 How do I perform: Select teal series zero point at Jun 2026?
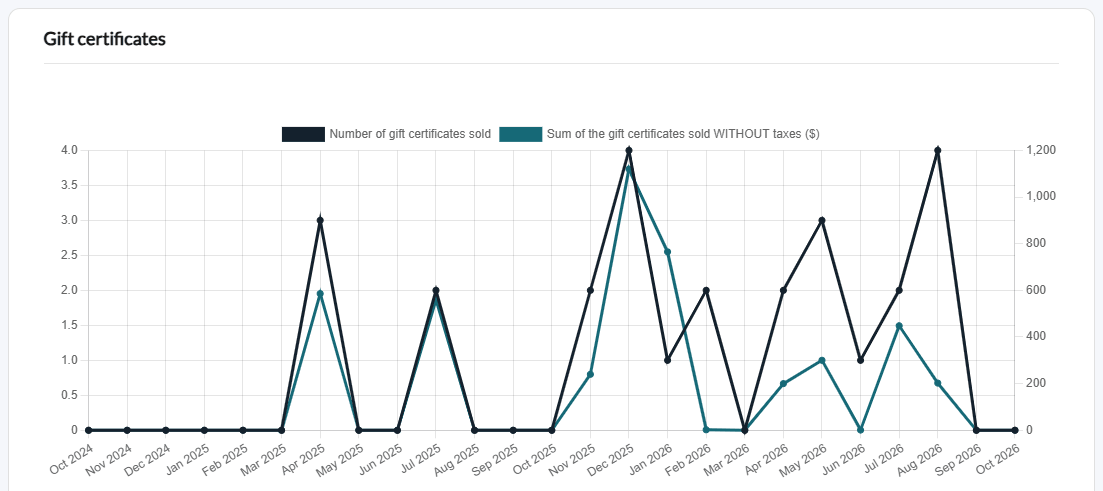pos(860,429)
